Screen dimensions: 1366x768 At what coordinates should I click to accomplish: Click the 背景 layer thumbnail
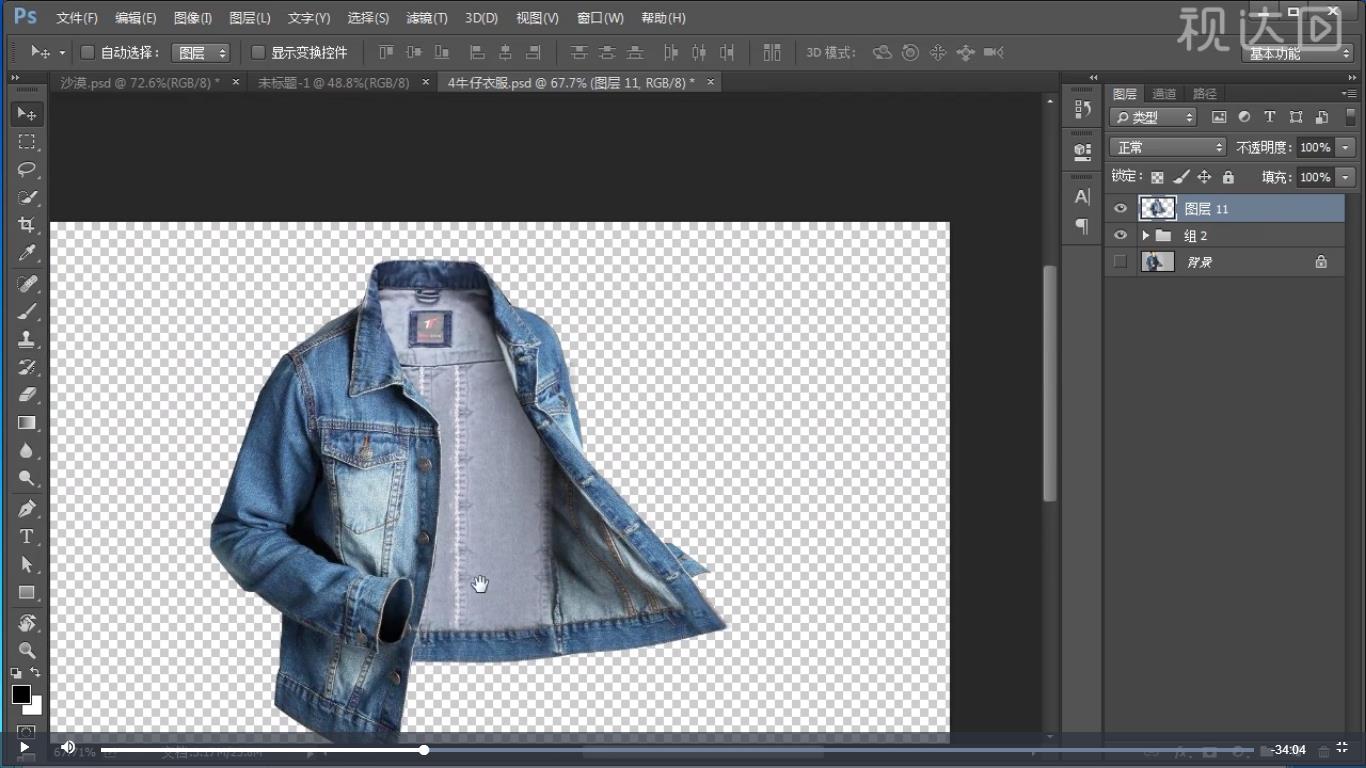coord(1158,262)
